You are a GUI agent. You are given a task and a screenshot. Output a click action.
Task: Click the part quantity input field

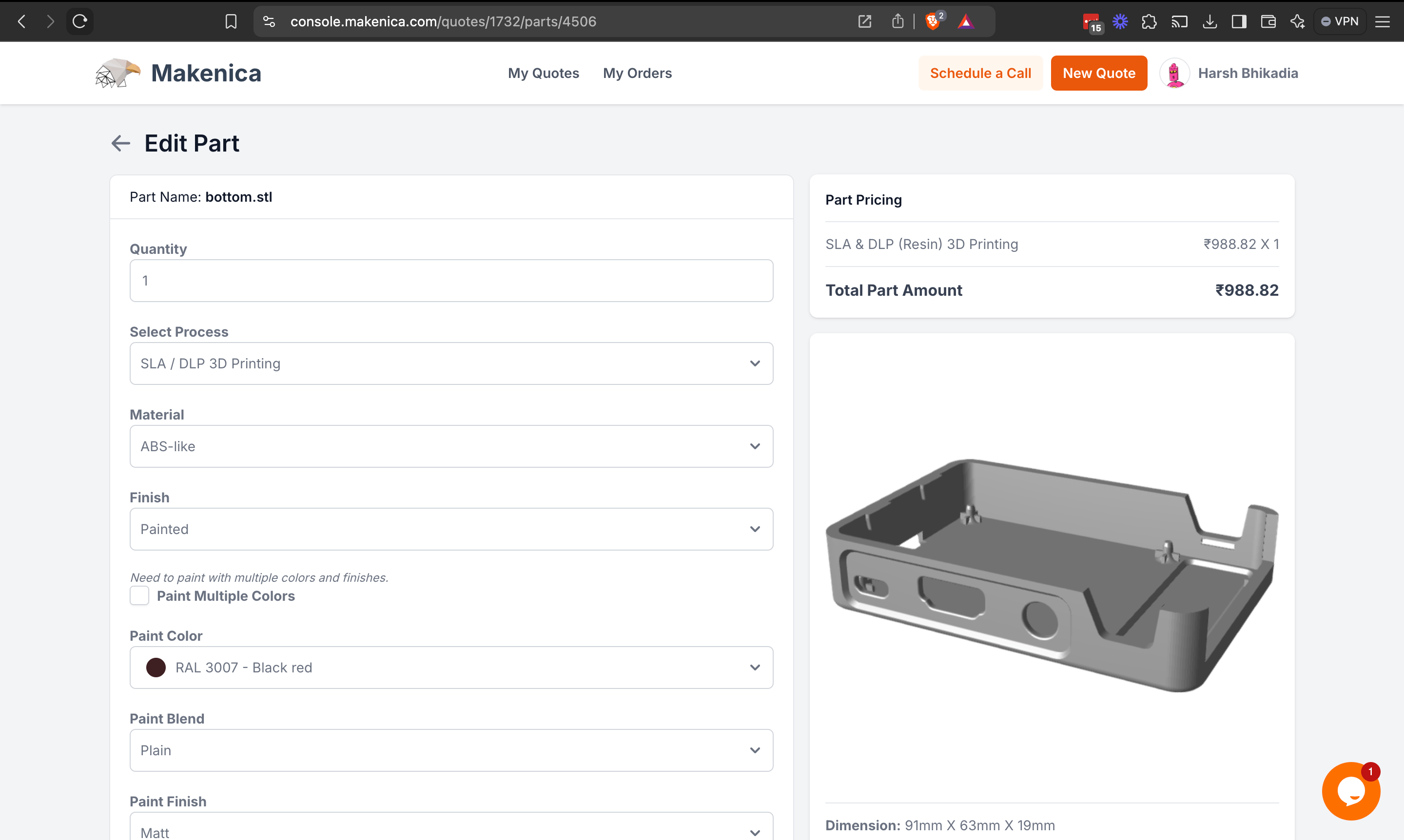[x=451, y=280]
